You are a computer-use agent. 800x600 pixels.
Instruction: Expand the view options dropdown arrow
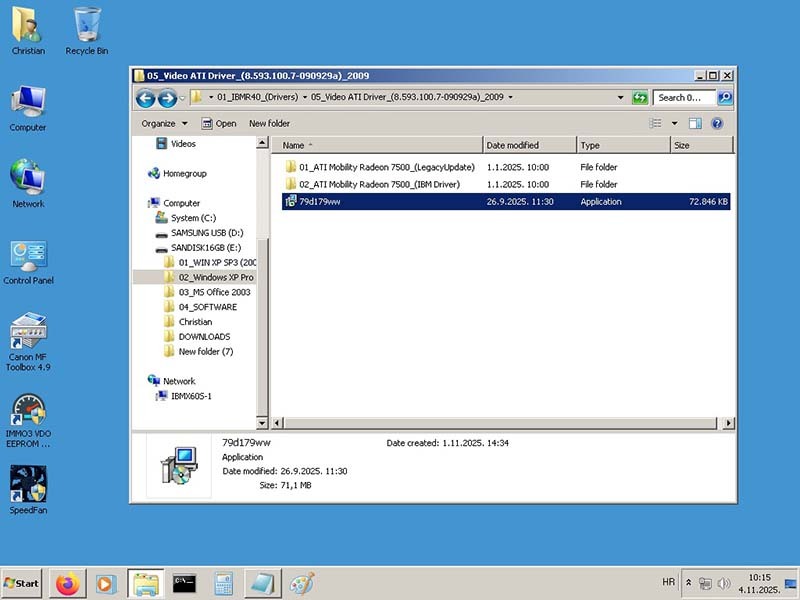(x=674, y=124)
